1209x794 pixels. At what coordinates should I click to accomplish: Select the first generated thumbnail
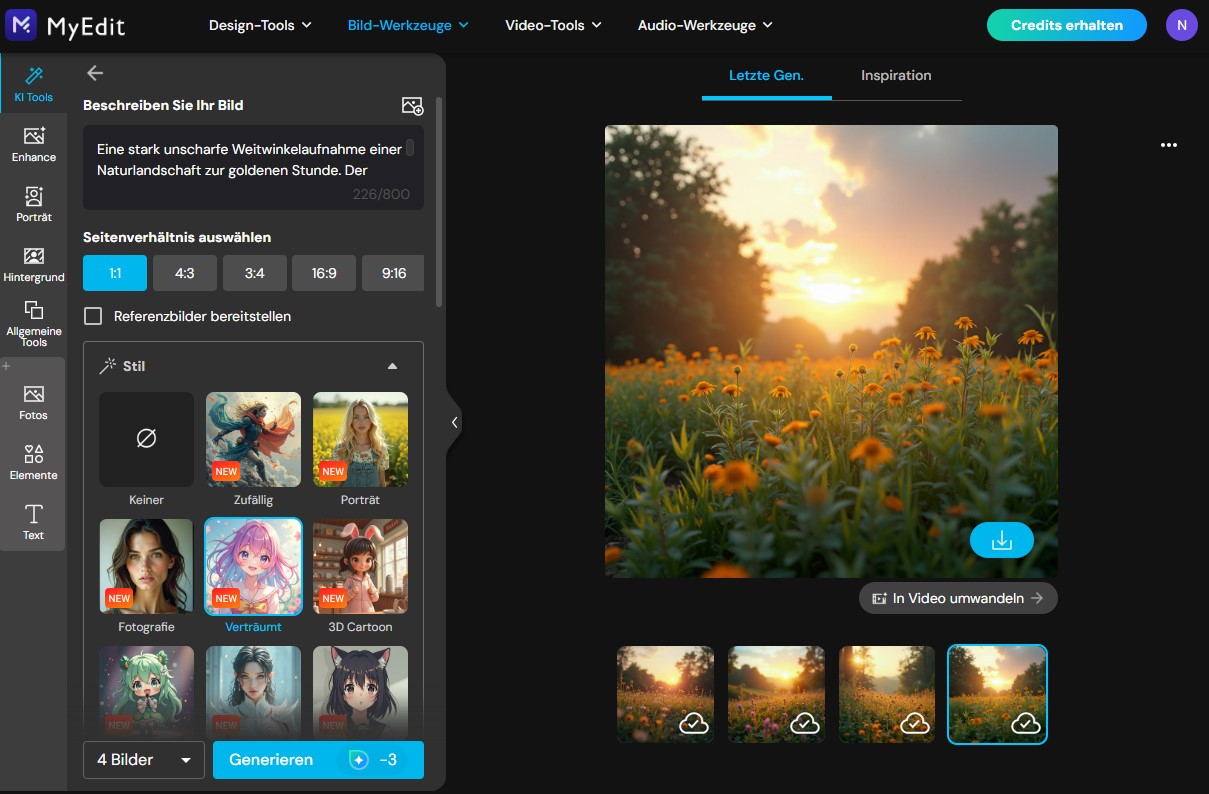point(665,694)
